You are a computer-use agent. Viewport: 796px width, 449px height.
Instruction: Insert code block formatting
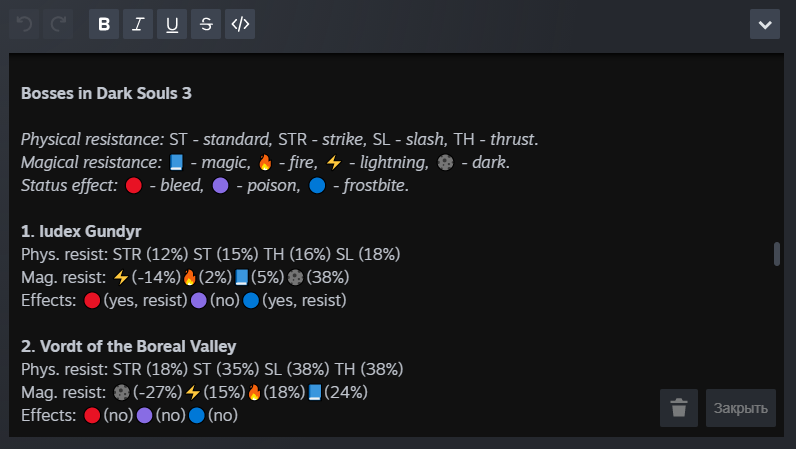point(240,25)
